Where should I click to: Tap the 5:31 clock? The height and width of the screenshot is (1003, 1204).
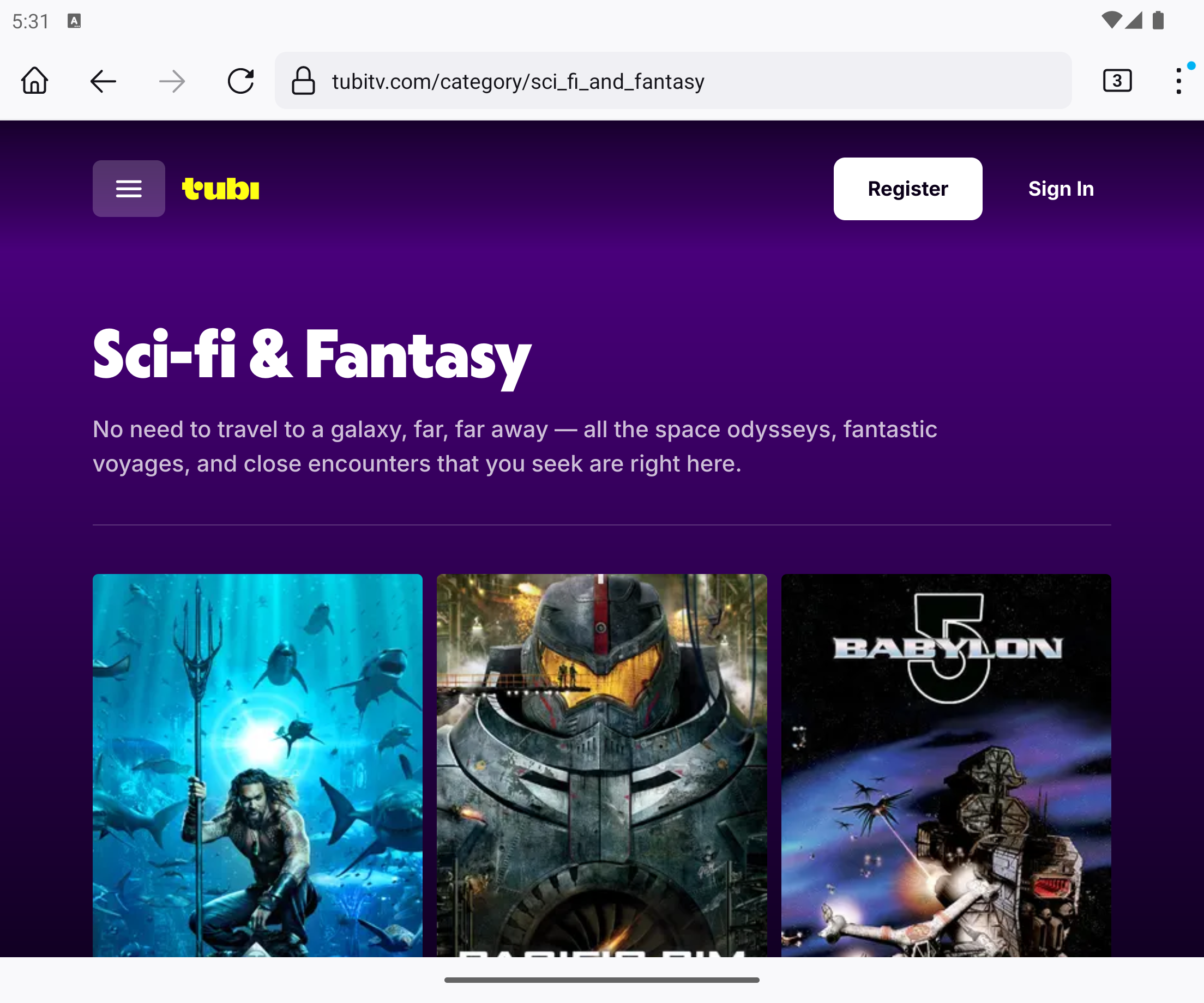point(31,21)
